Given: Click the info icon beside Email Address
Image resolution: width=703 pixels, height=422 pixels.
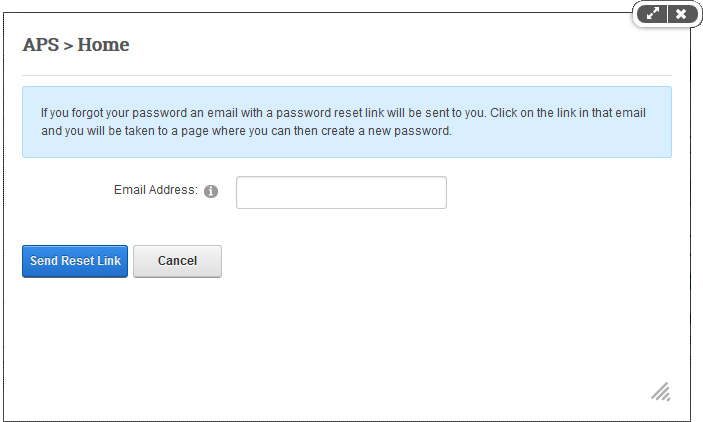Looking at the screenshot, I should pos(211,191).
